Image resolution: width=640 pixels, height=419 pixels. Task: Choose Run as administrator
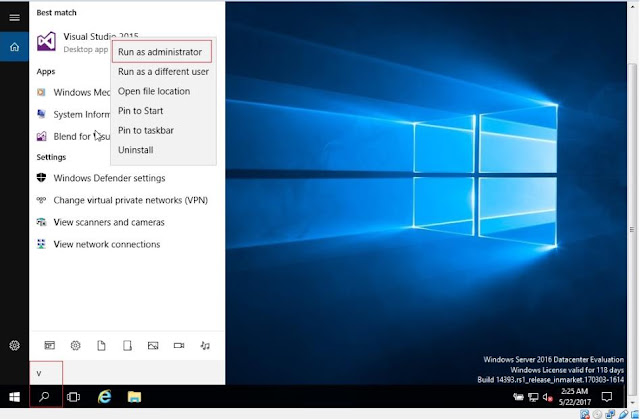pos(162,52)
